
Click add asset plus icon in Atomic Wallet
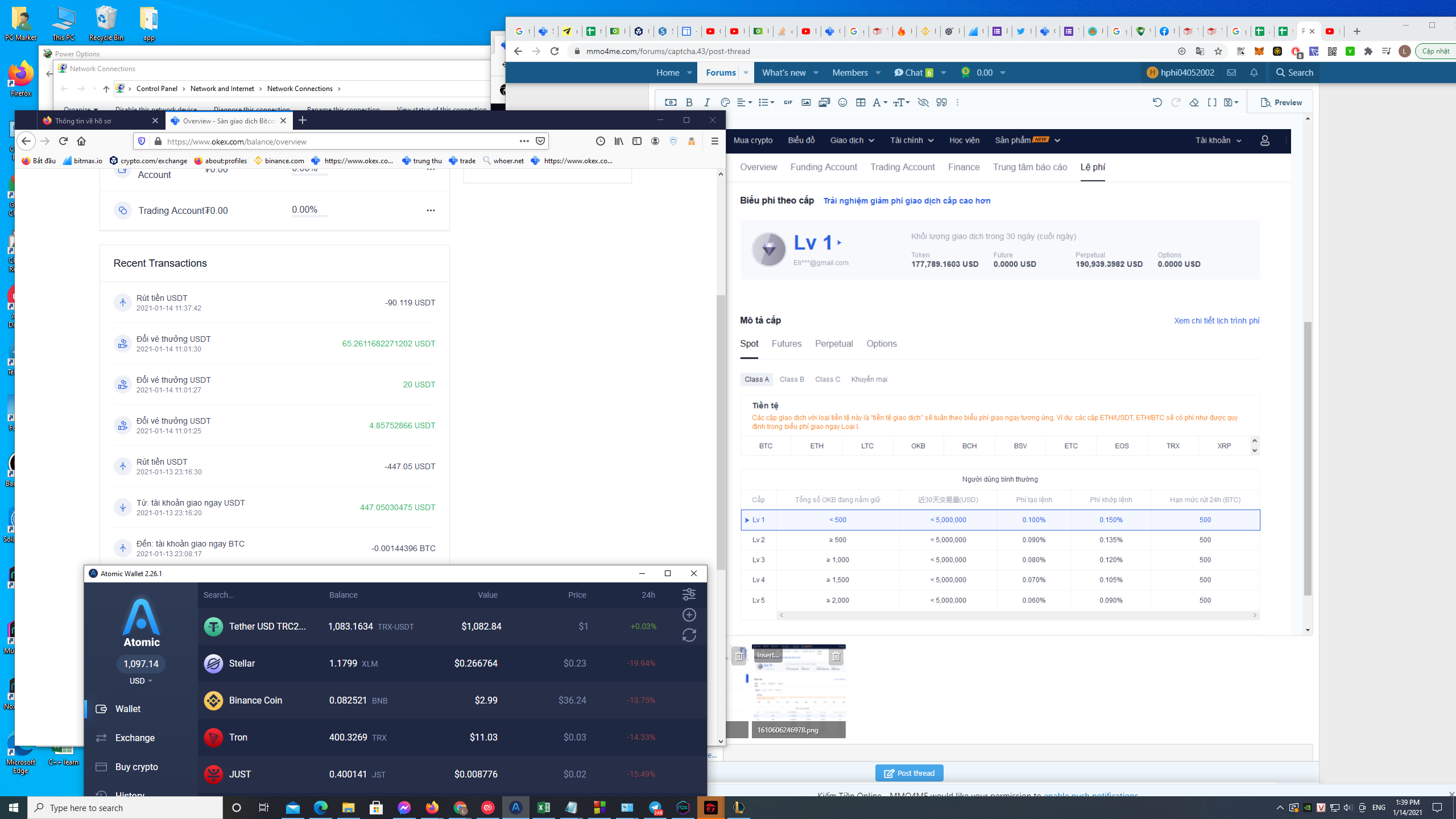[689, 615]
